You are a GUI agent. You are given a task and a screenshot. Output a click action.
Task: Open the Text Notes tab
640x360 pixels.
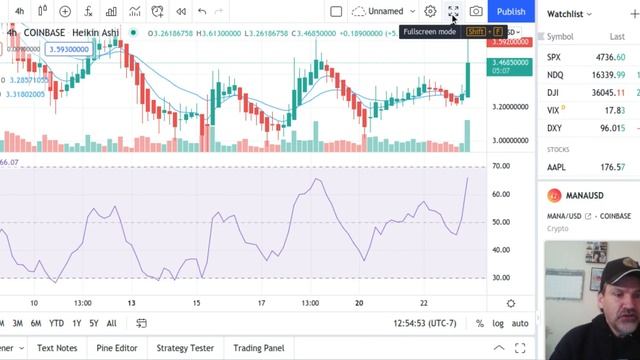coord(57,348)
